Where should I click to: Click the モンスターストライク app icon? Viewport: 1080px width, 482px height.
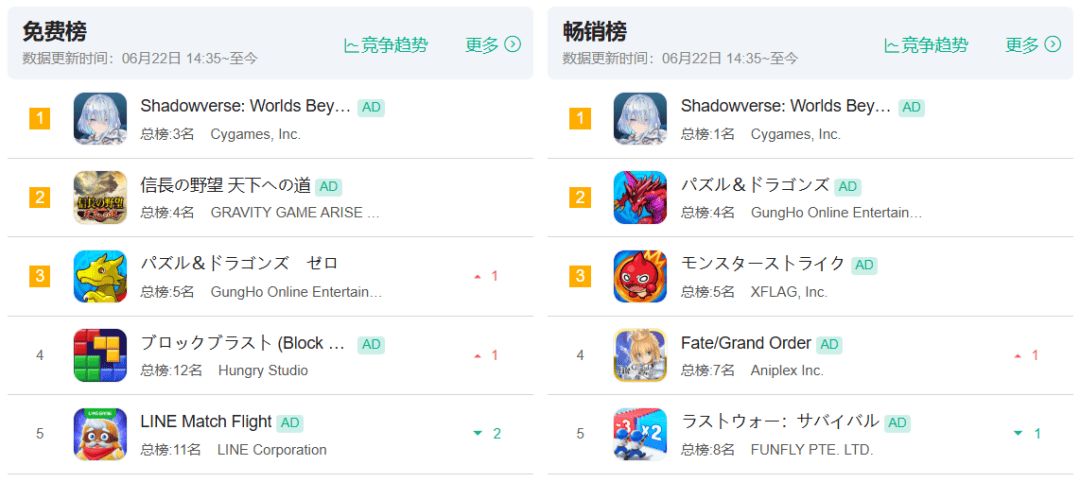(640, 276)
